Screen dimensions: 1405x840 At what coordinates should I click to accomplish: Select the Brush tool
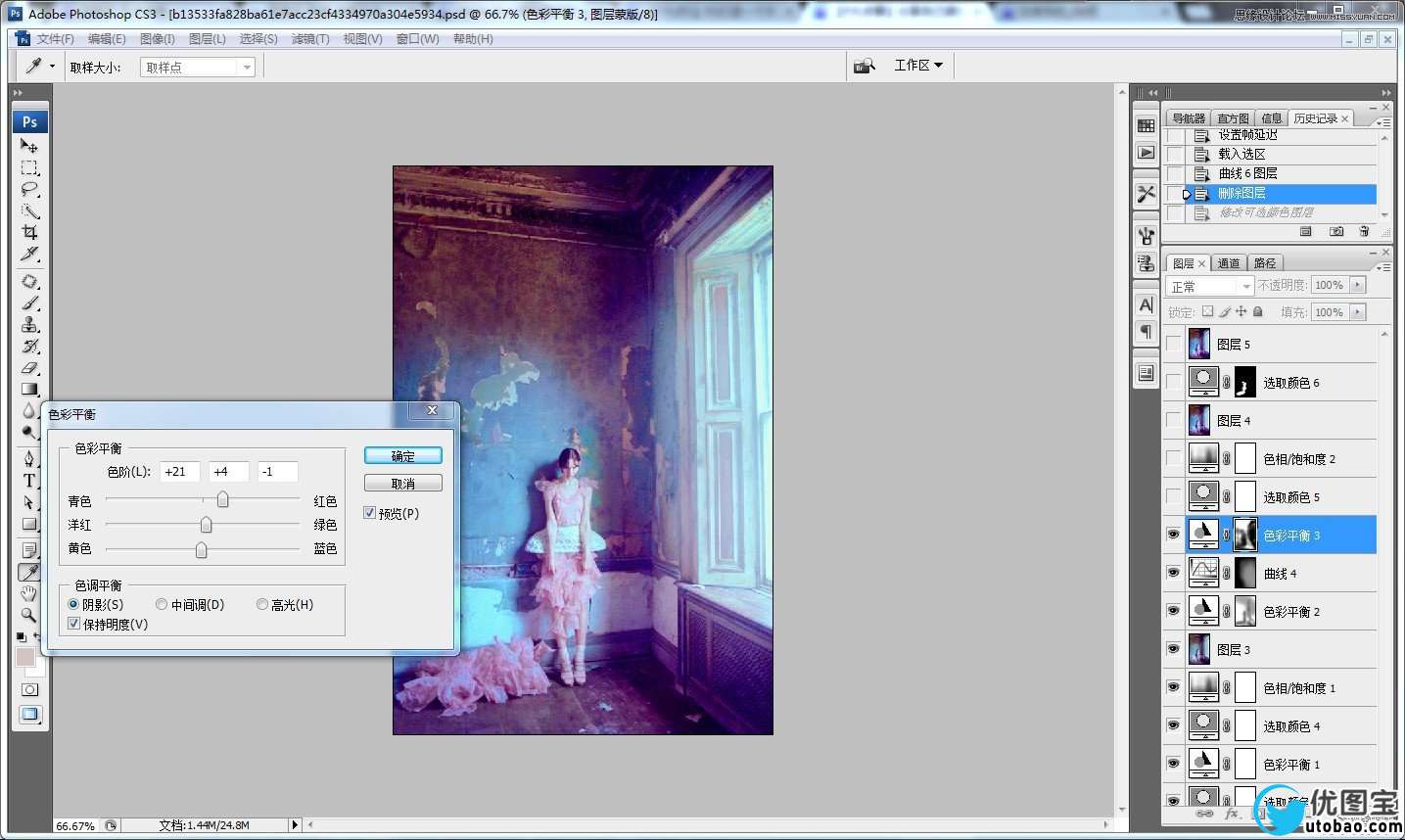point(29,303)
